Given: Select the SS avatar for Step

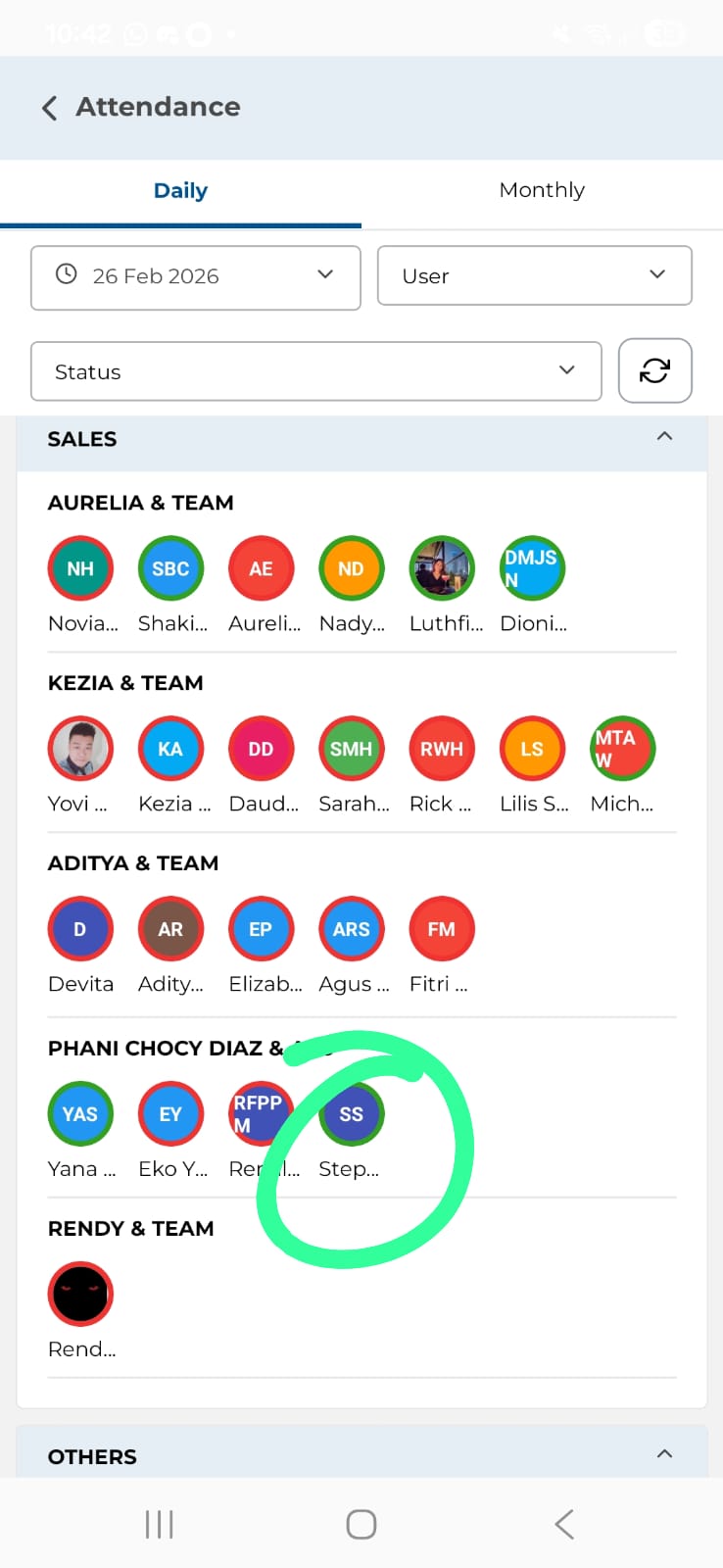Looking at the screenshot, I should pos(351,1114).
